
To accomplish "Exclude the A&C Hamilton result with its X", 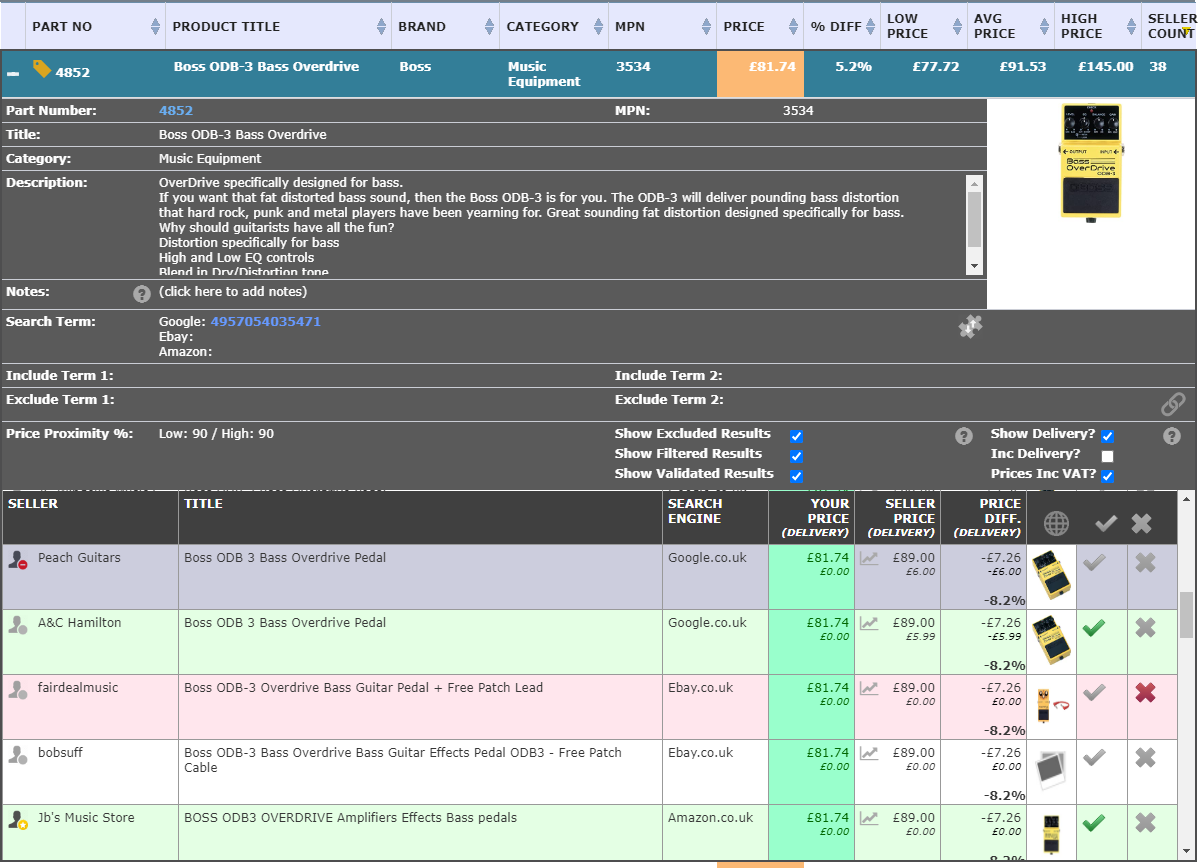I will coord(1146,628).
